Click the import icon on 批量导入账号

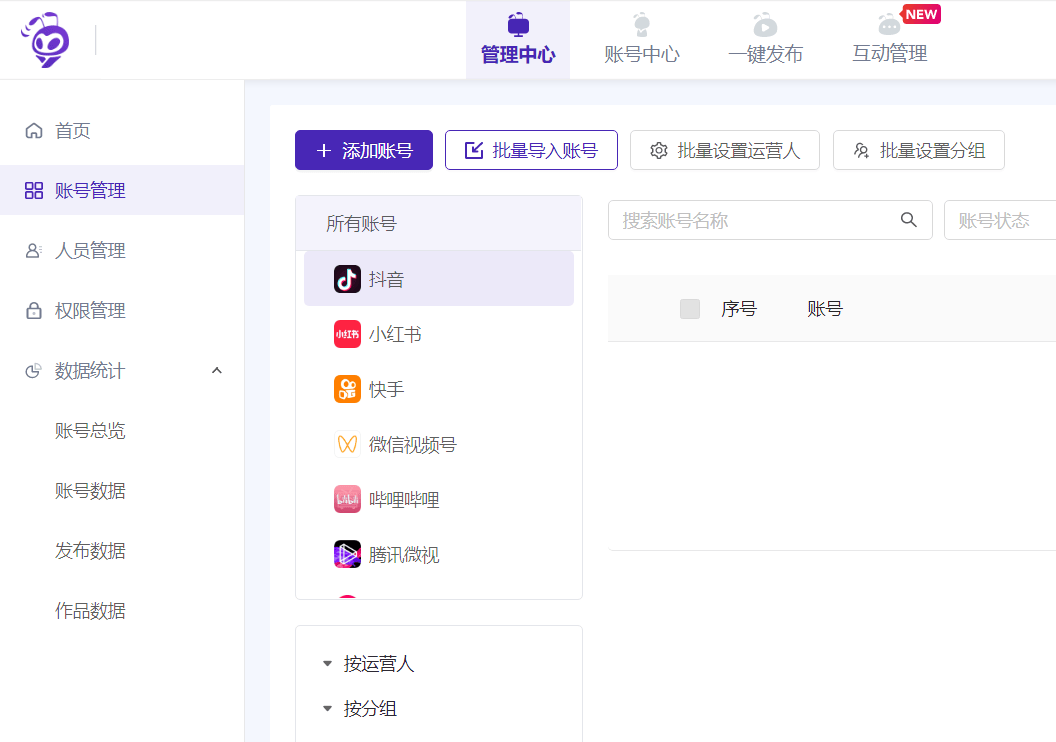point(474,150)
